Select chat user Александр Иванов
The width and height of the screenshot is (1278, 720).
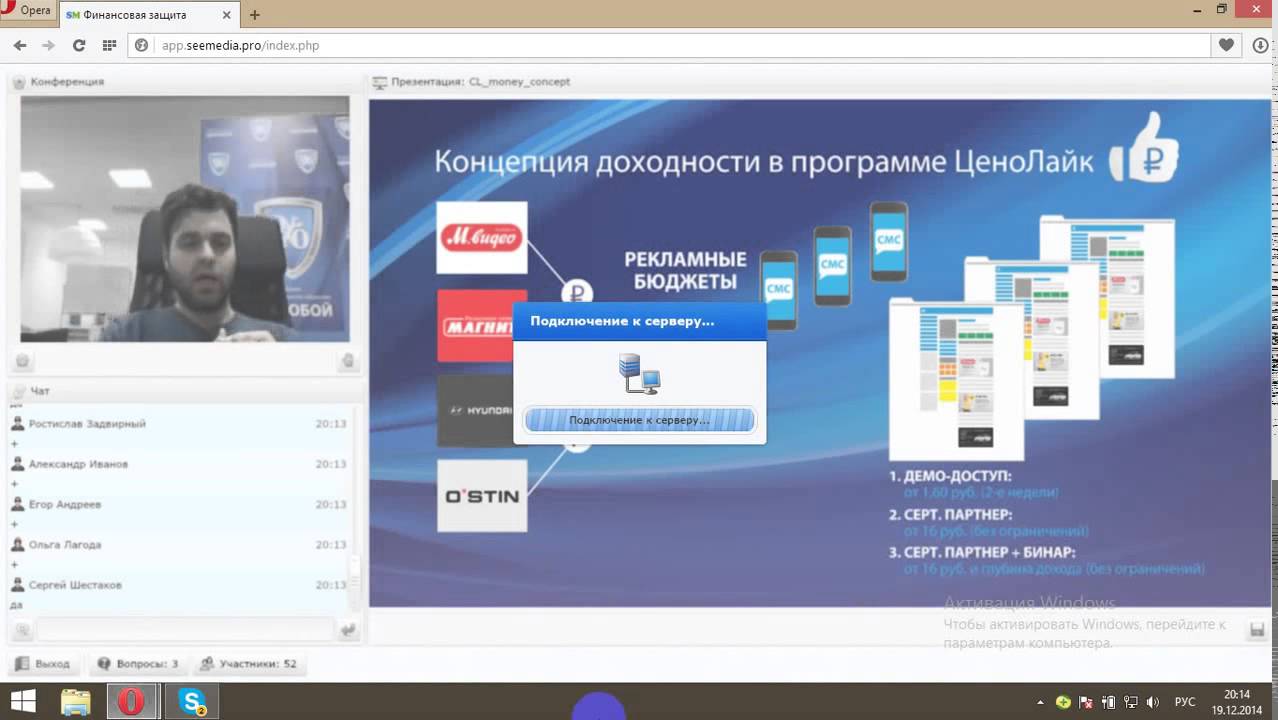pos(78,464)
